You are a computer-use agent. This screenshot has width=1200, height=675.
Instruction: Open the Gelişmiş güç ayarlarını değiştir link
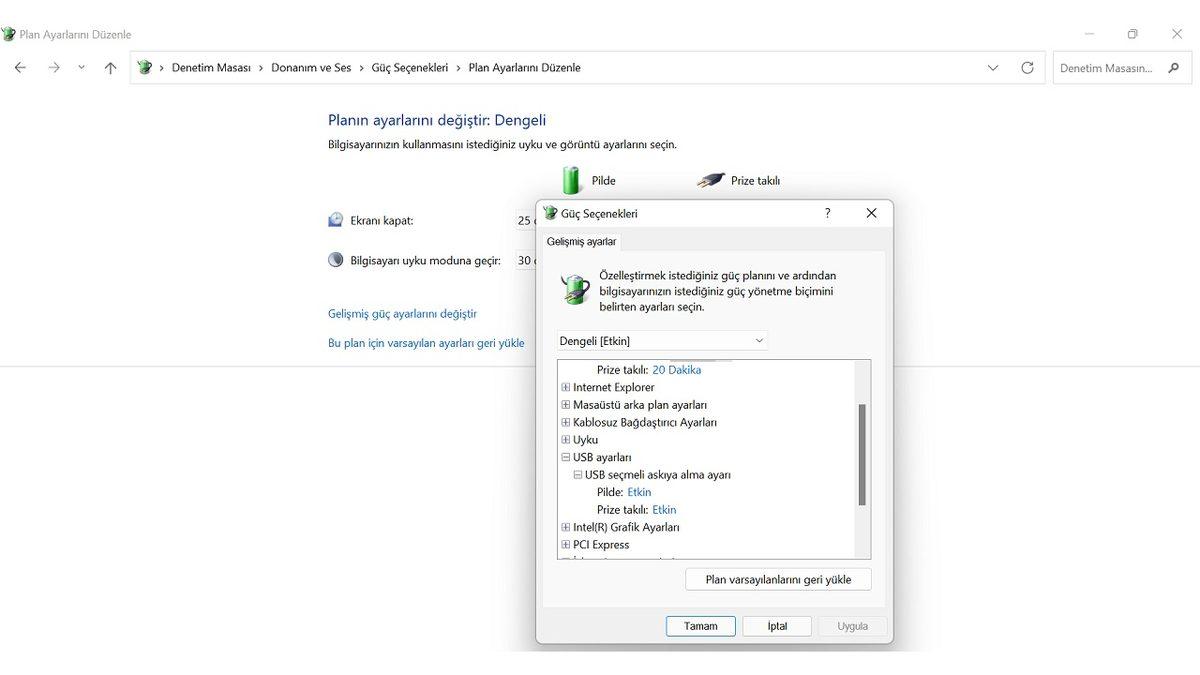(x=401, y=313)
